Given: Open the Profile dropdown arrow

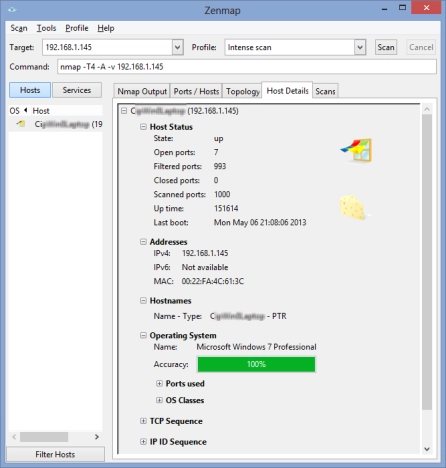Looking at the screenshot, I should pyautogui.click(x=360, y=47).
